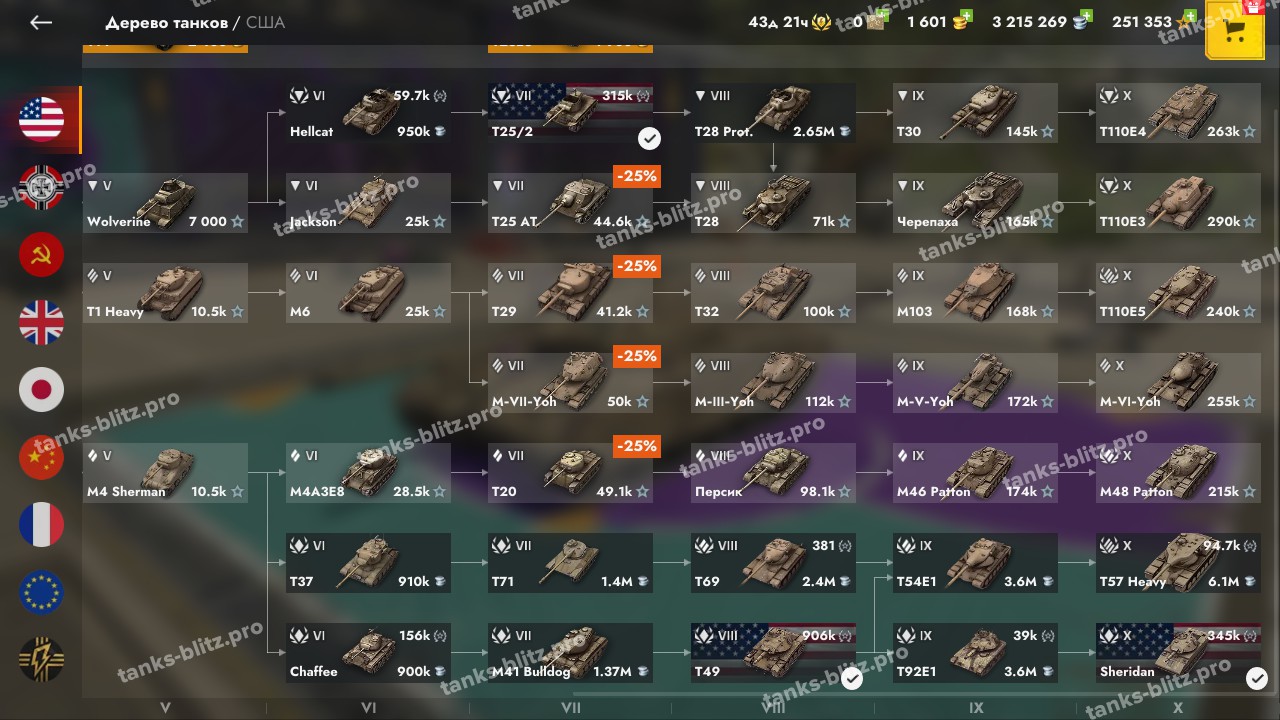Click the checkmark on Sheridan tank
Viewport: 1280px width, 720px height.
[1256, 679]
